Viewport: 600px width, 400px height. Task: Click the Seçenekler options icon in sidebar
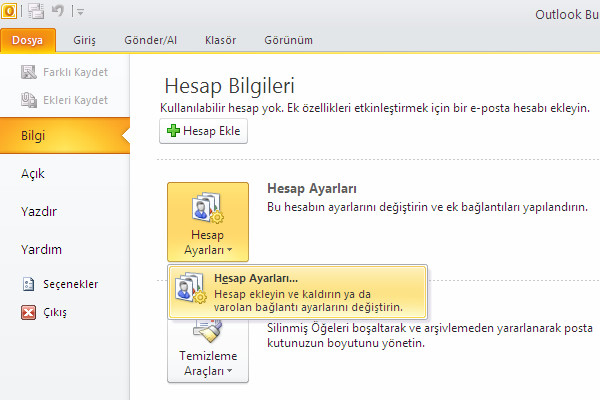coord(28,284)
